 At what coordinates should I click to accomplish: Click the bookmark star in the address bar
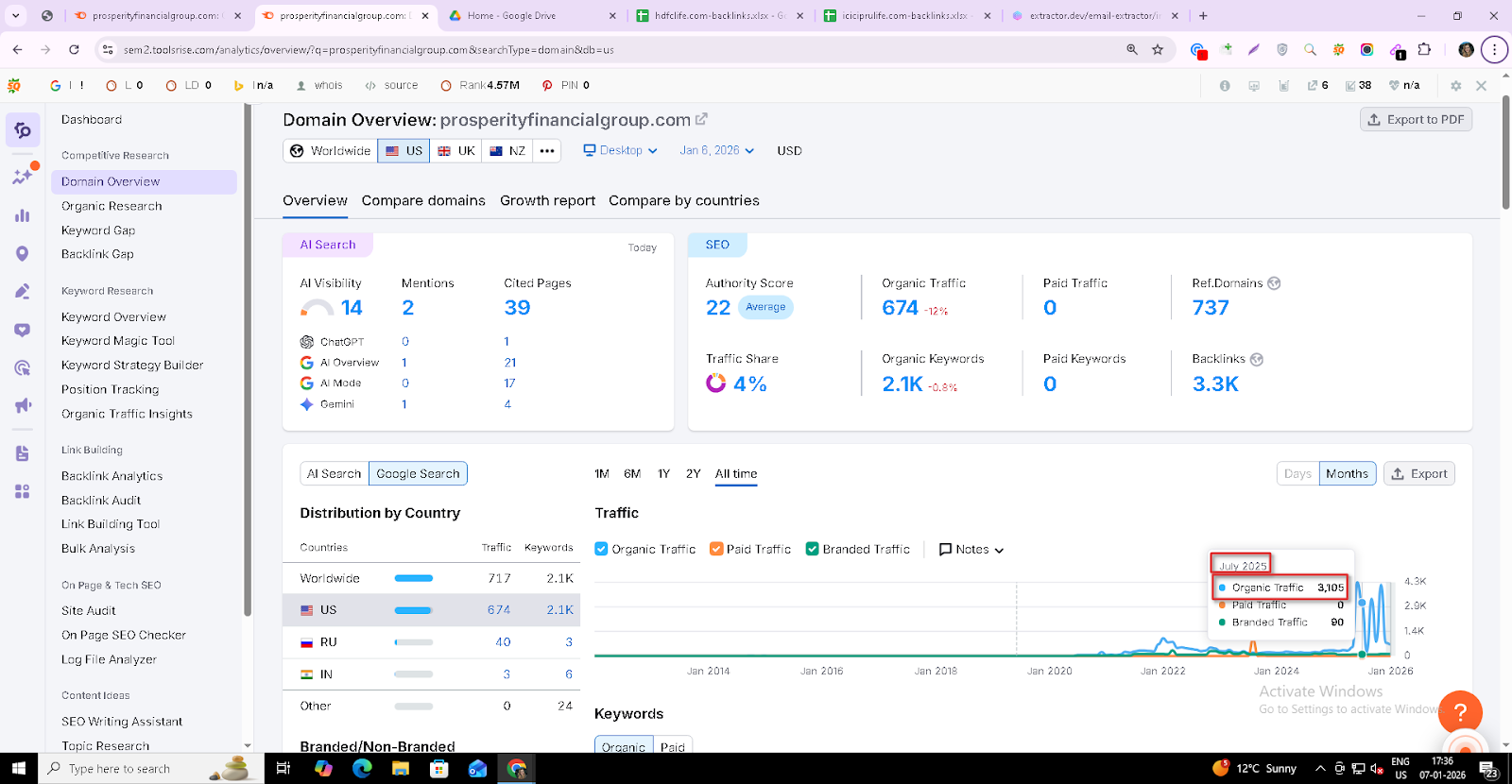pos(1158,50)
